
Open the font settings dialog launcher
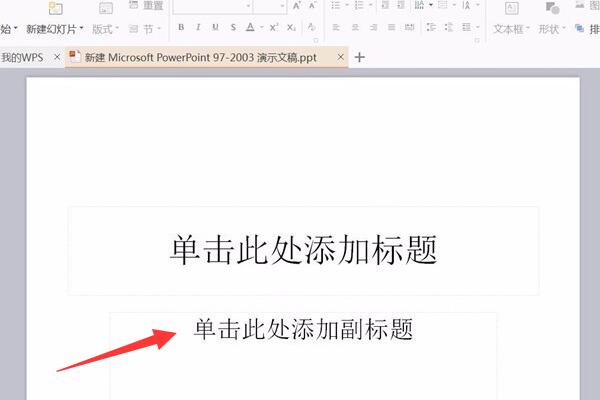click(316, 40)
